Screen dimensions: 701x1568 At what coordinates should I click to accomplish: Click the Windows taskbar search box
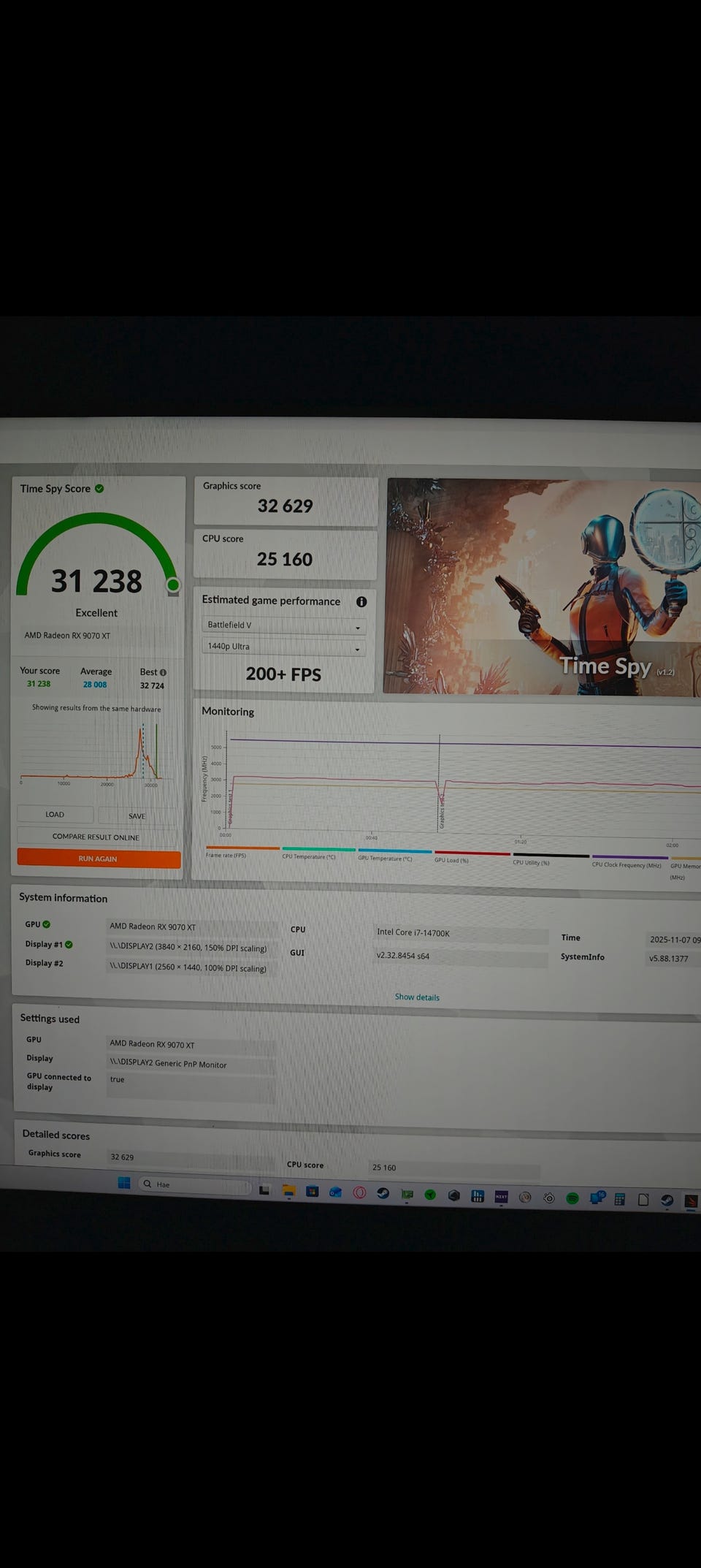coord(194,1184)
